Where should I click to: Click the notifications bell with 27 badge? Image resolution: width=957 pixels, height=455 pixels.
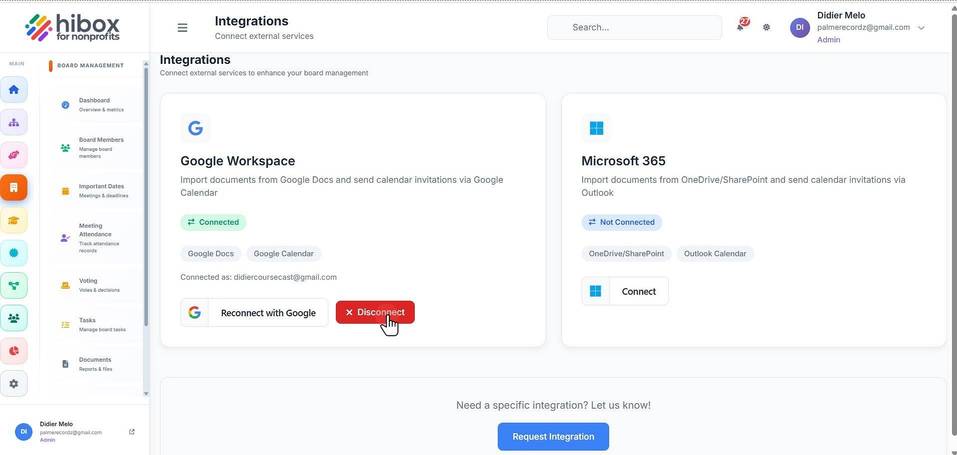pyautogui.click(x=742, y=26)
